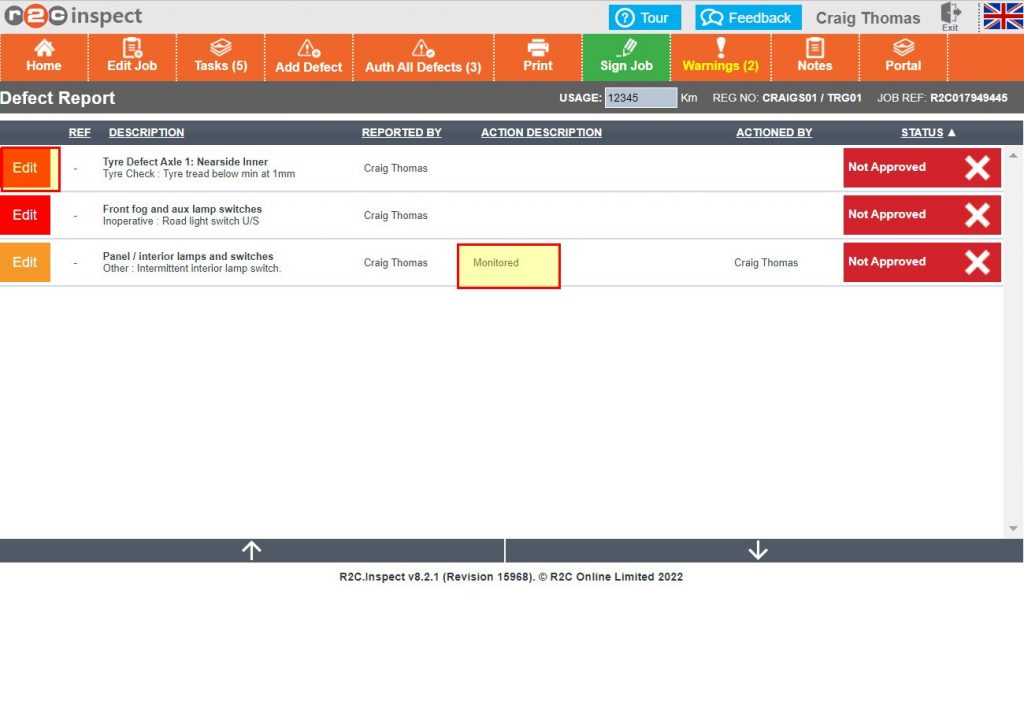1024x709 pixels.
Task: Sign the job with the green button
Action: coord(626,57)
